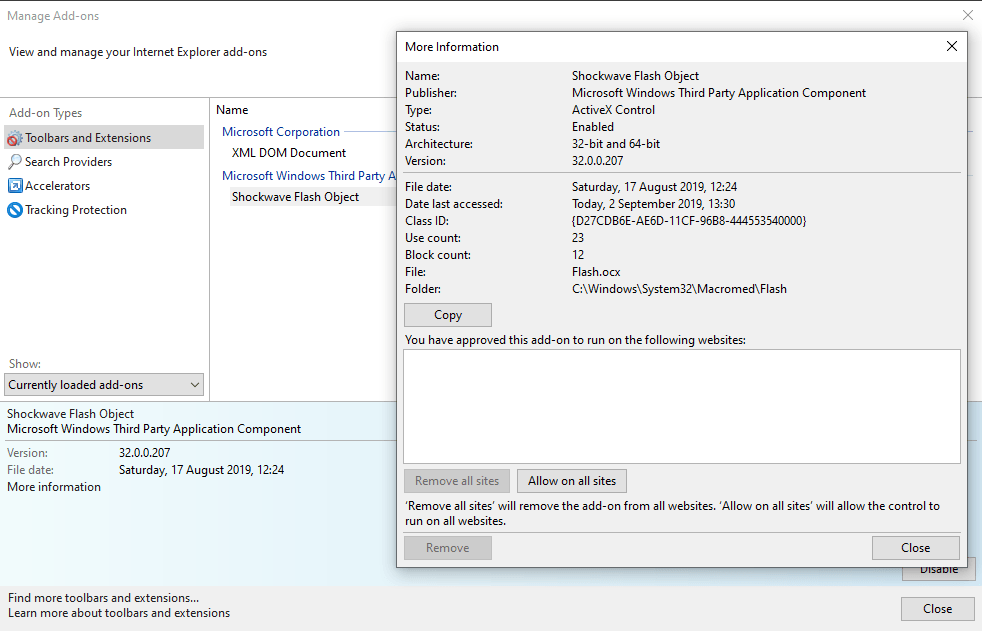Open the More information link
This screenshot has width=982, height=631.
pos(54,487)
